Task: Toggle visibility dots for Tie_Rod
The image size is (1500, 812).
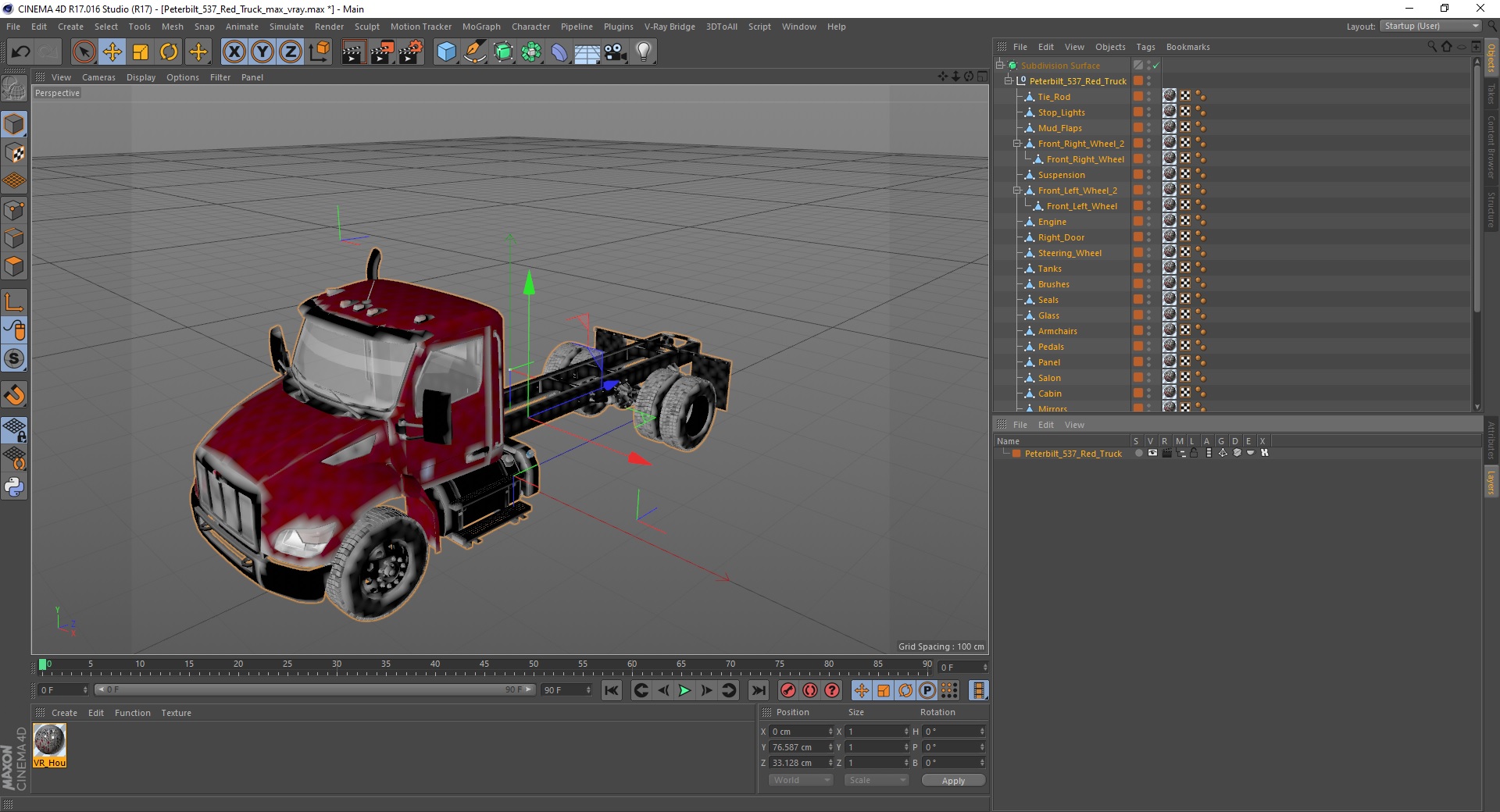Action: coord(1148,97)
